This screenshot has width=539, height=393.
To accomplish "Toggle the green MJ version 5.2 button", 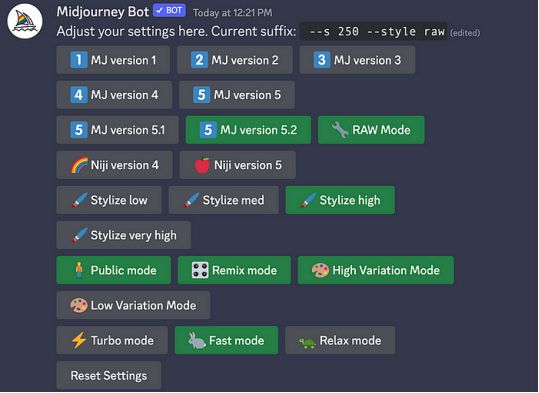I will tap(248, 130).
